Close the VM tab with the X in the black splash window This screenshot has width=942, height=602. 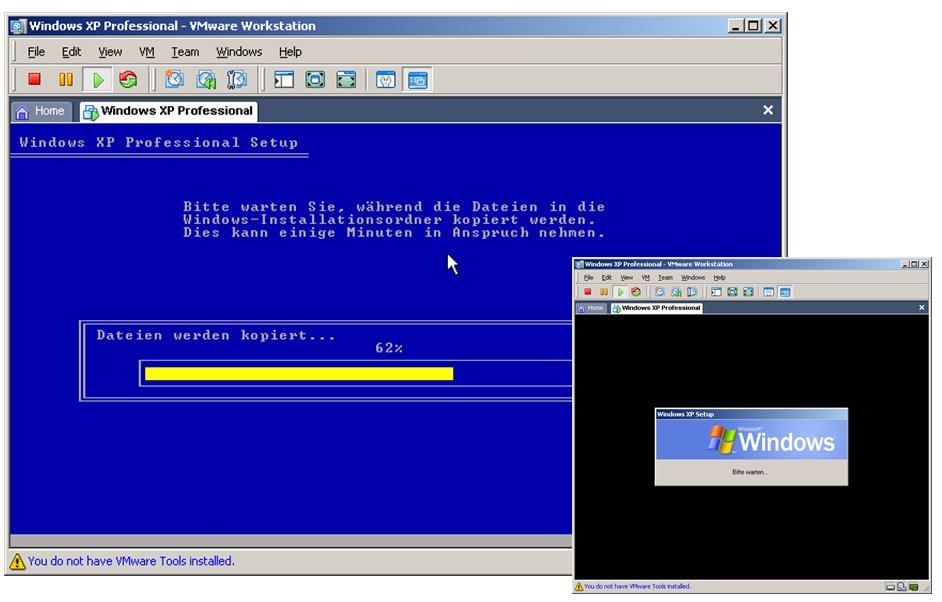922,308
